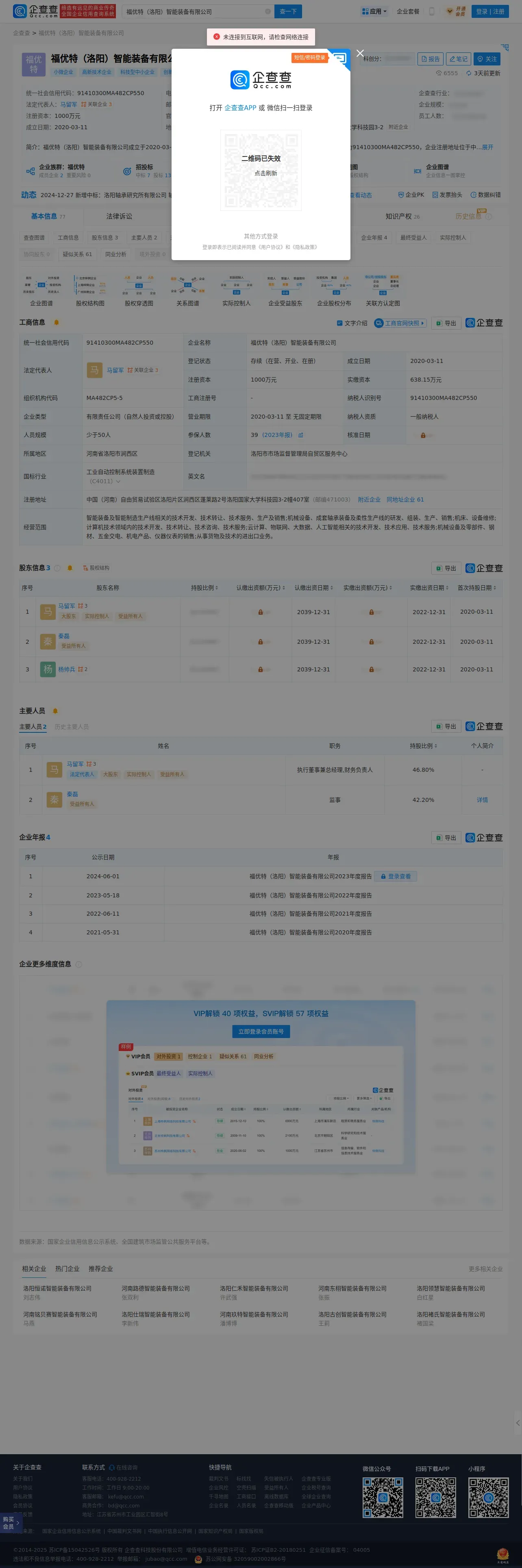Viewport: 522px width, 1568px height.
Task: Clear the search box with its X icon
Action: click(268, 11)
